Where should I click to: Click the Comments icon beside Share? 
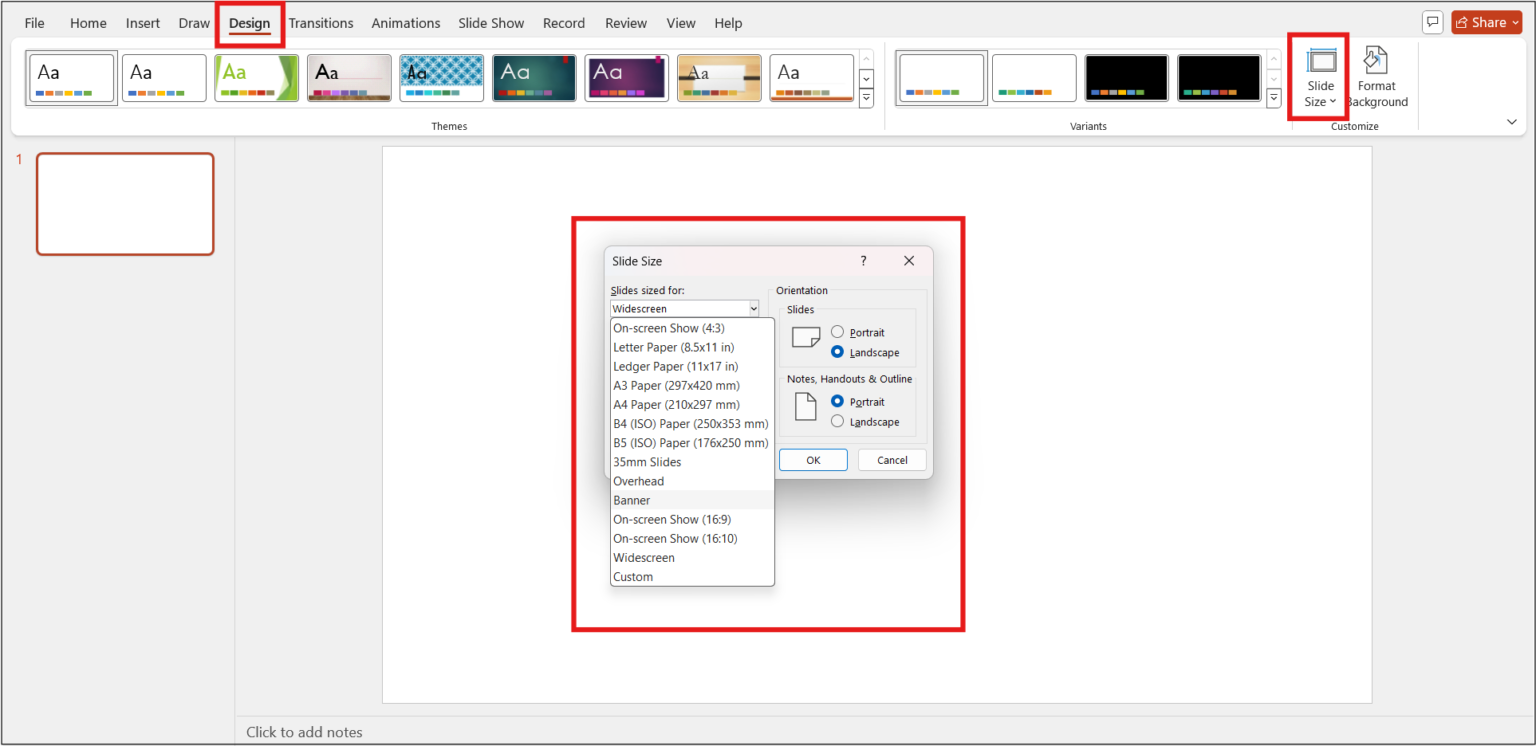[1433, 21]
